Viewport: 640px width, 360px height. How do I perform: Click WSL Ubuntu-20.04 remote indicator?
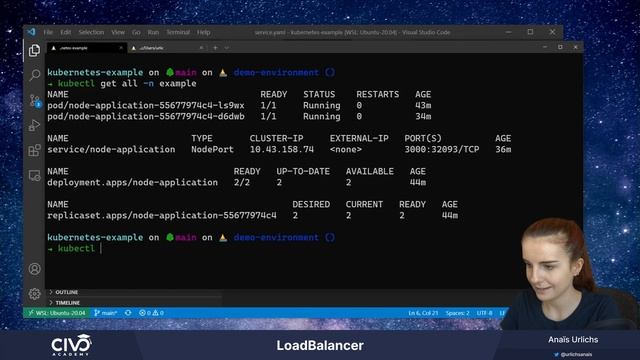click(x=57, y=313)
